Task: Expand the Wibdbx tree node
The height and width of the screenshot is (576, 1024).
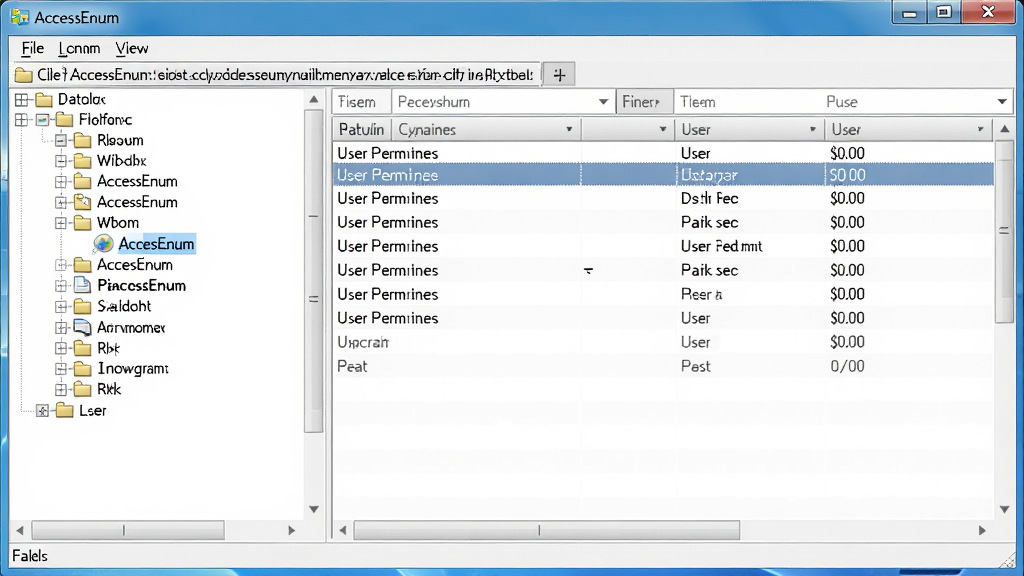Action: point(61,161)
